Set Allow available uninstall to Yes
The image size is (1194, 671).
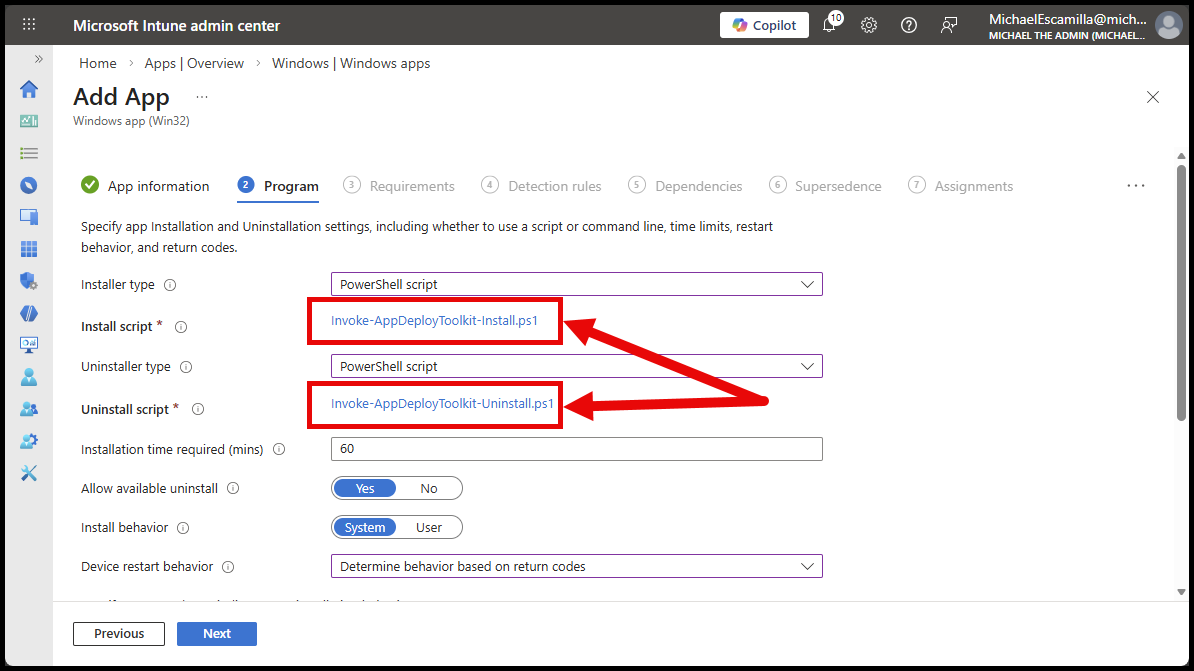pyautogui.click(x=365, y=488)
